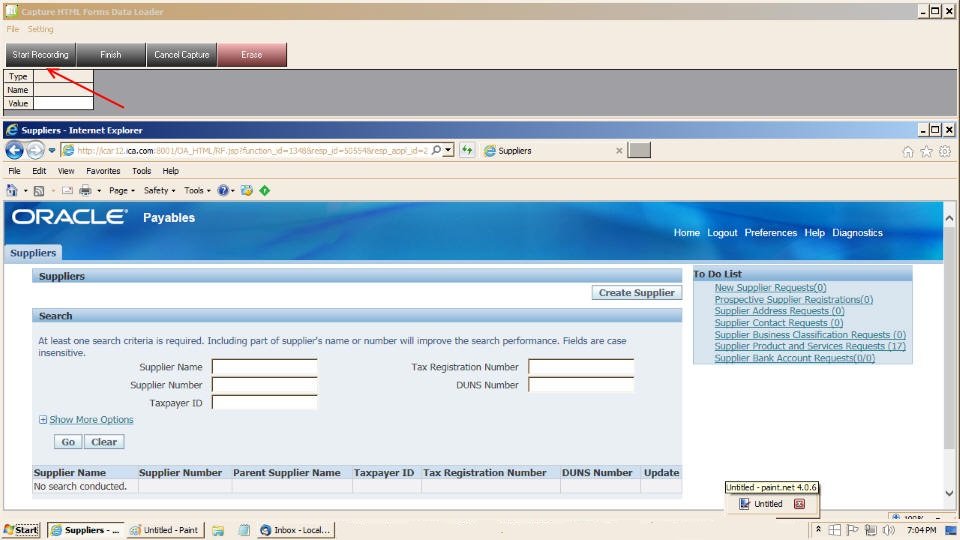960x540 pixels.
Task: Open the Page dropdown menu
Action: tap(121, 190)
